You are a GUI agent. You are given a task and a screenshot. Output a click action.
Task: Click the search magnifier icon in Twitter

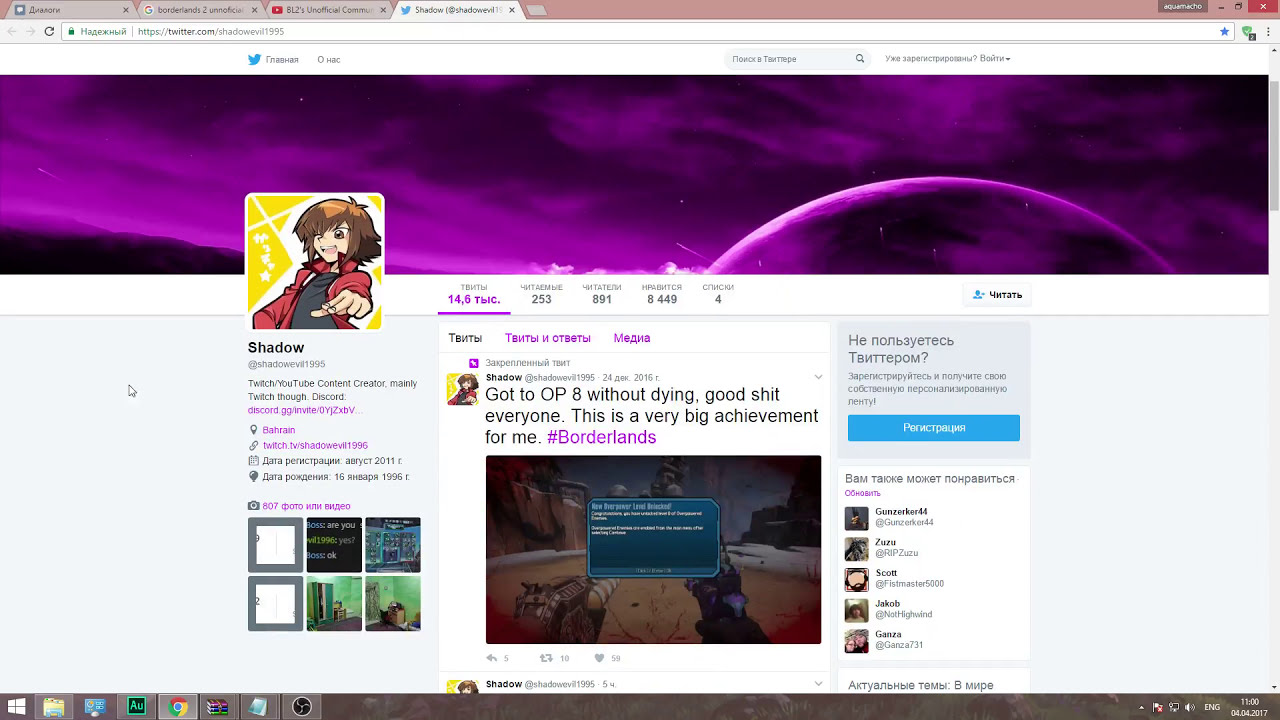(x=859, y=59)
